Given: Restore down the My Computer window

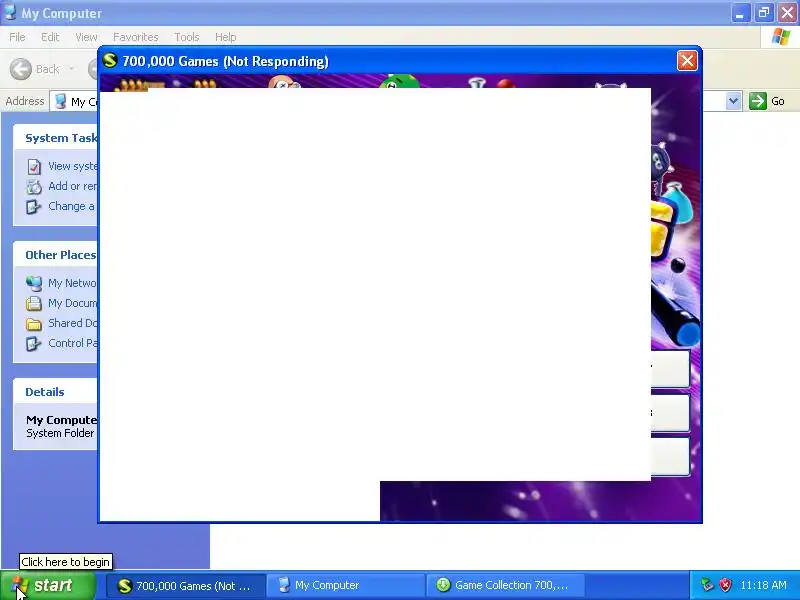Looking at the screenshot, I should coord(763,13).
